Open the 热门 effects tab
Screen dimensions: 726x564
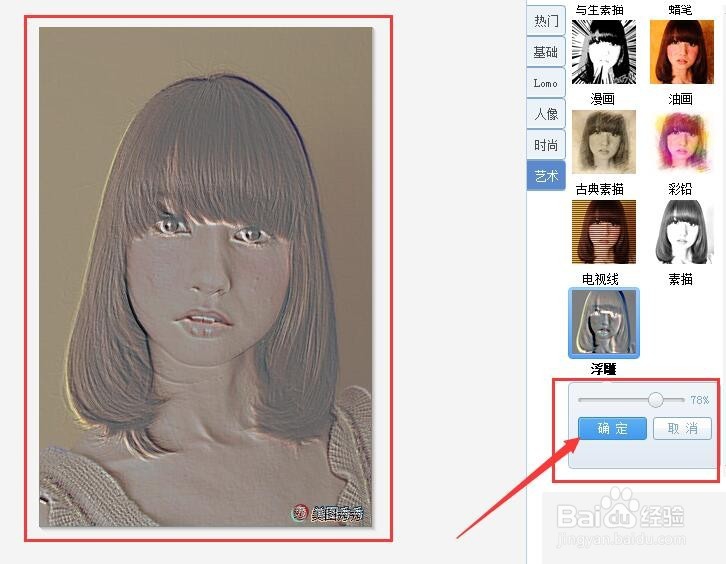click(x=546, y=21)
